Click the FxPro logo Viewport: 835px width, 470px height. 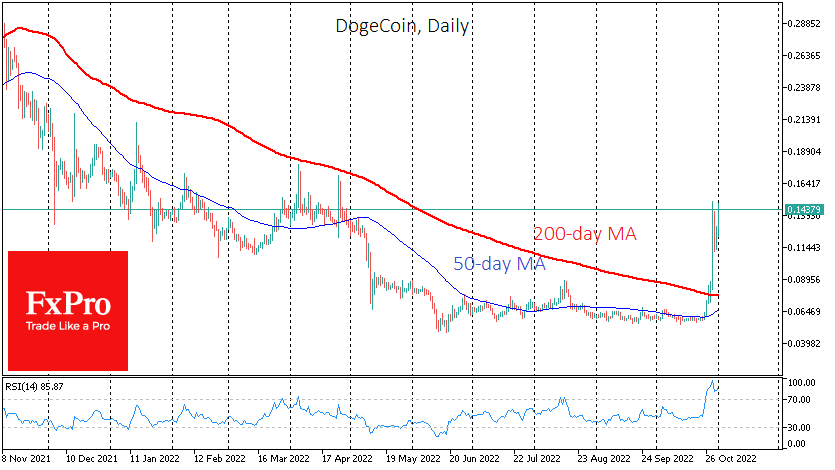[x=68, y=309]
